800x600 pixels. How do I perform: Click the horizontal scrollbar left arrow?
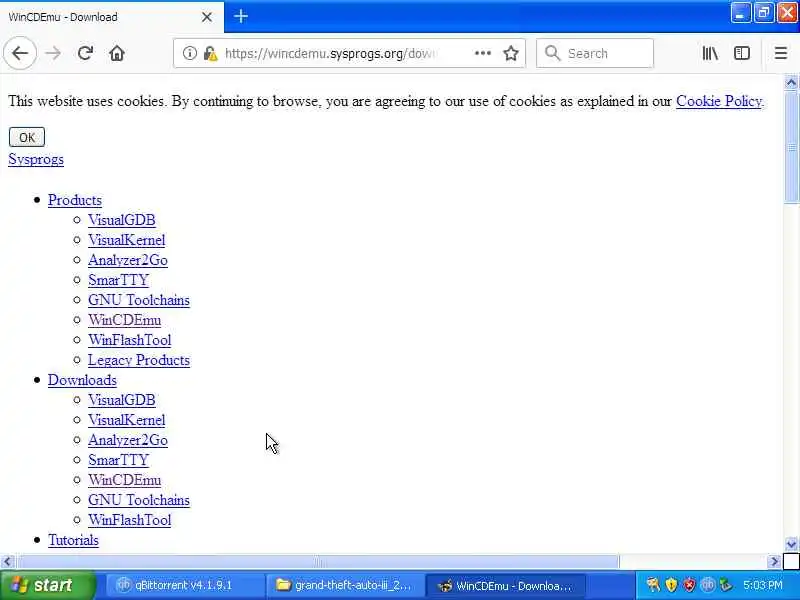(x=7, y=562)
